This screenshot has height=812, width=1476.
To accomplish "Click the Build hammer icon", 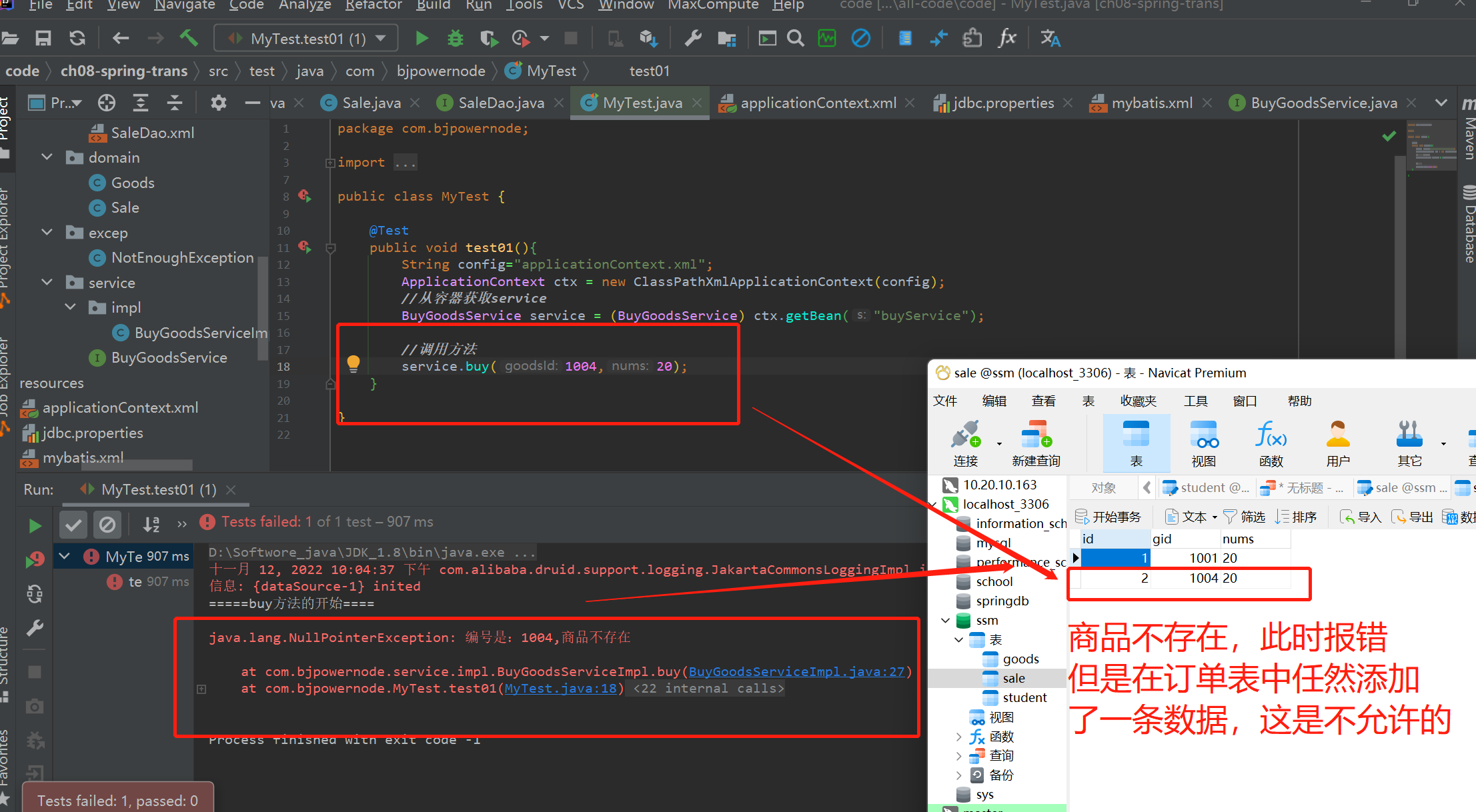I will click(x=189, y=39).
